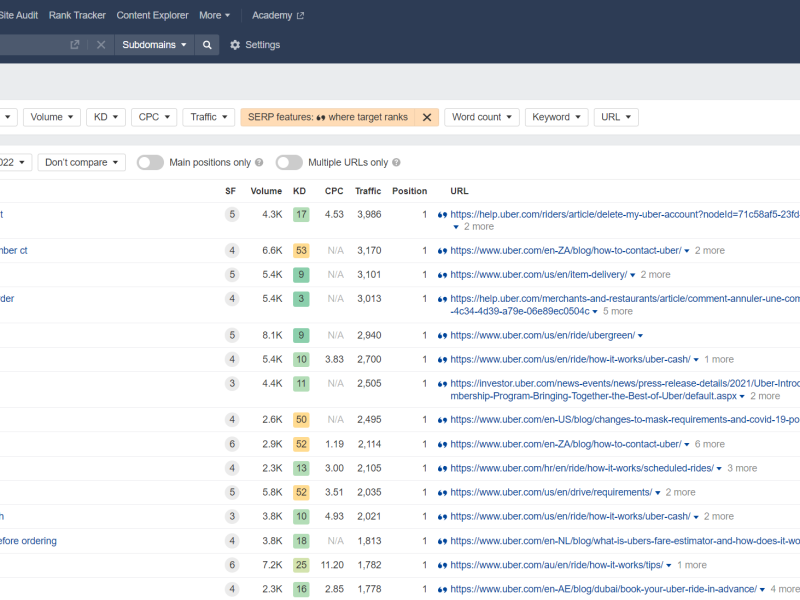Click SERP feature icon for ubergreen URL
The image size is (800, 600).
click(x=442, y=335)
